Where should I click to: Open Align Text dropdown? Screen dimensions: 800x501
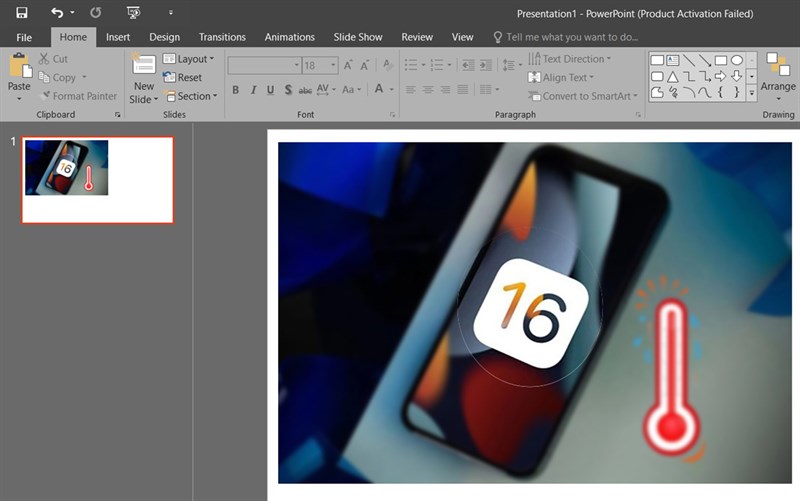[561, 78]
